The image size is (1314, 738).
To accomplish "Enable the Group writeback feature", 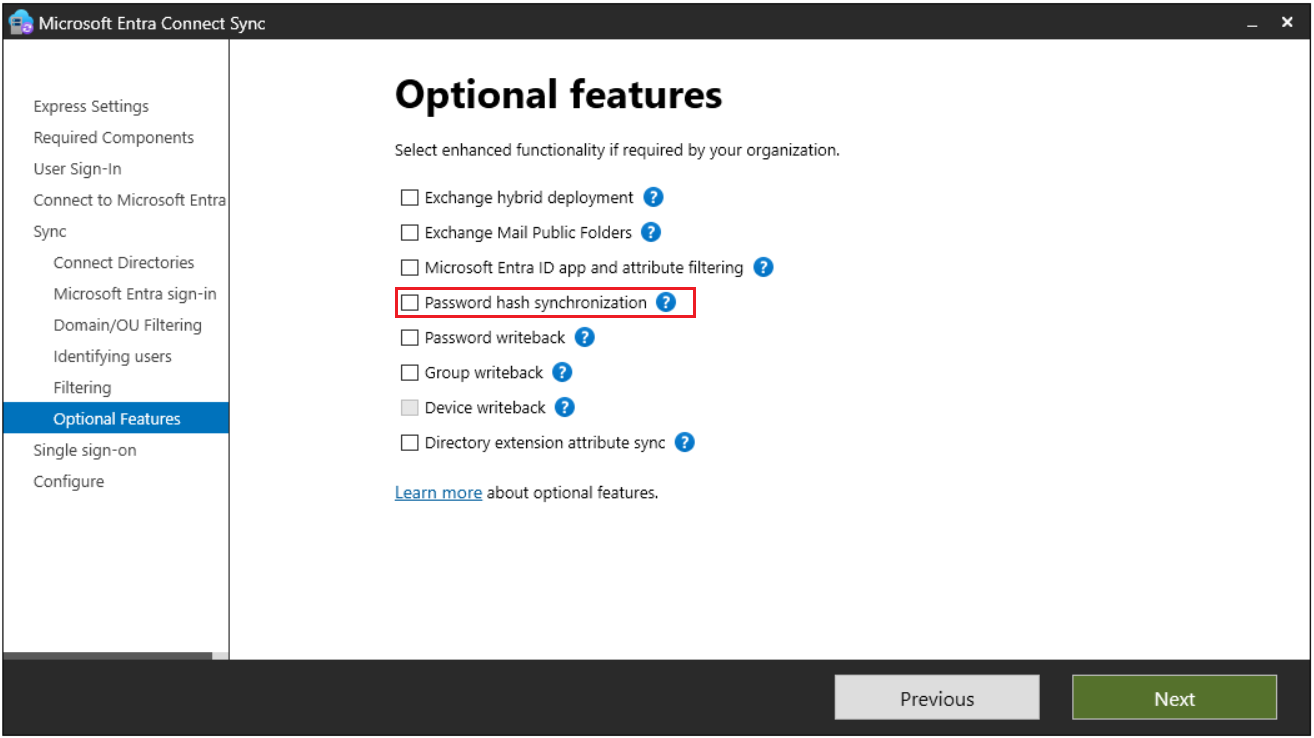I will pos(409,372).
